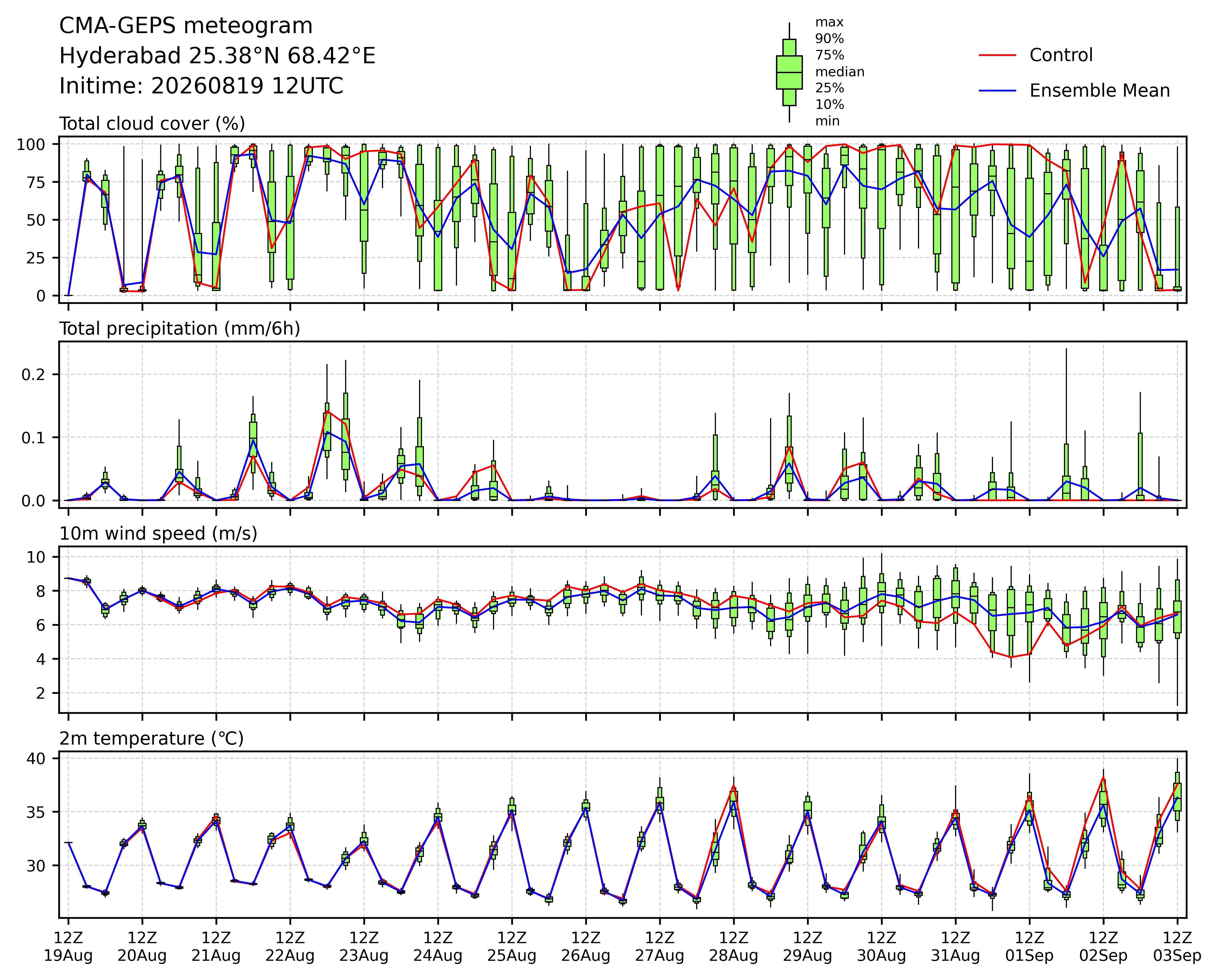Click the median label in the legend
This screenshot has height=980, width=1218.
pyautogui.click(x=839, y=72)
